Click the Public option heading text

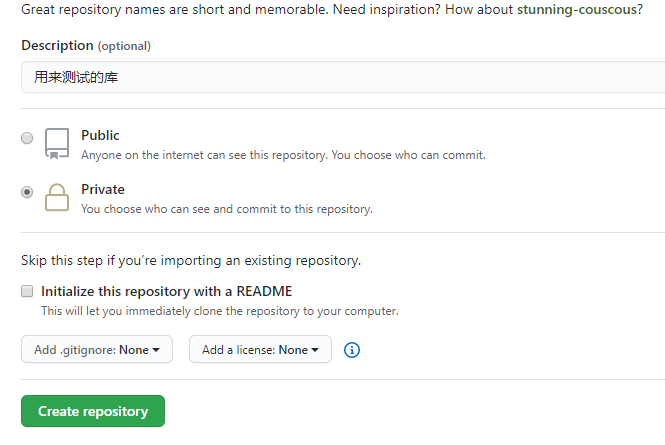(x=101, y=135)
